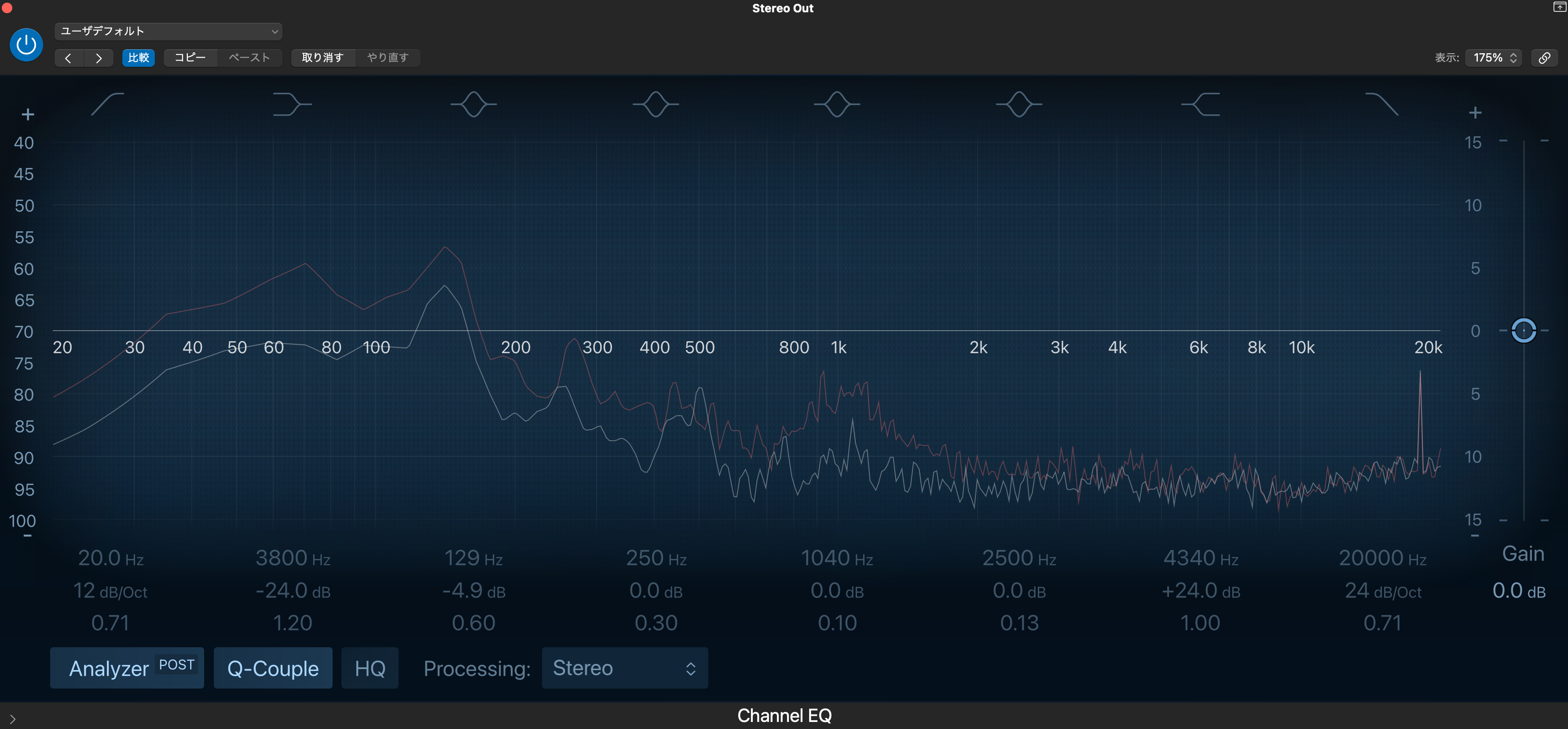Disable the Q-Couple option
The width and height of the screenshot is (1568, 729).
(x=273, y=668)
